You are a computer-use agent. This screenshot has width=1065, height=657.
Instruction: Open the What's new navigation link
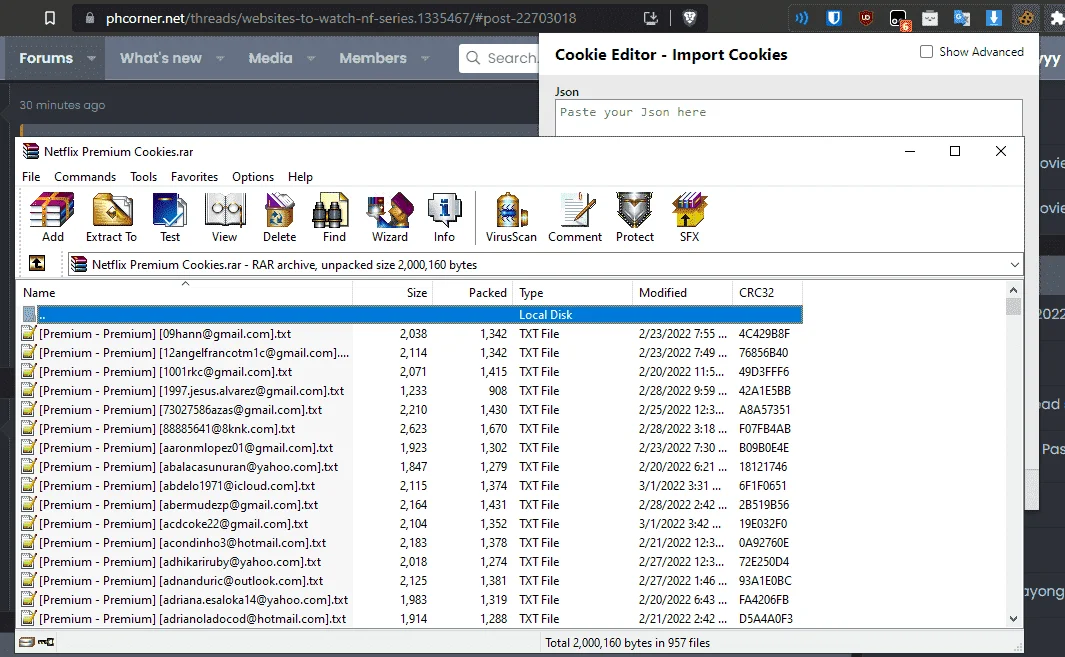tap(161, 58)
